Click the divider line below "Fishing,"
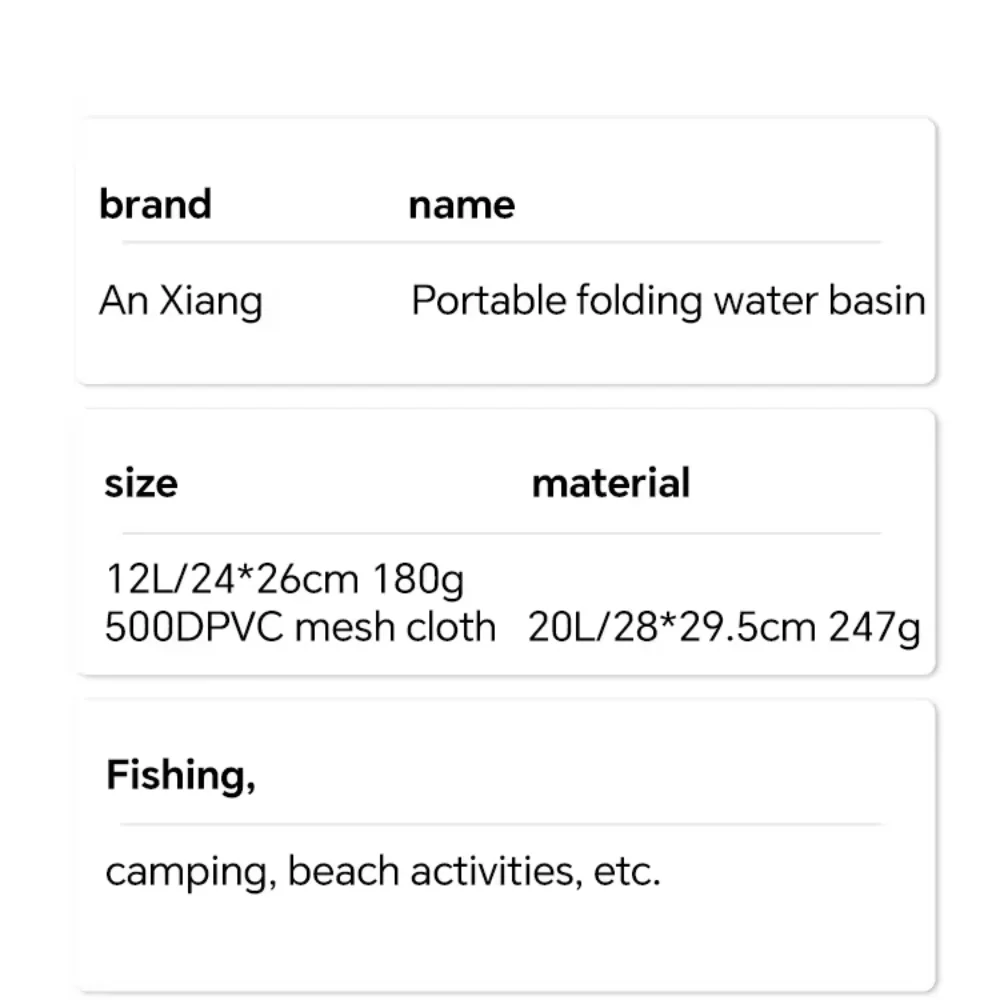The height and width of the screenshot is (1000, 1000). pos(500,824)
